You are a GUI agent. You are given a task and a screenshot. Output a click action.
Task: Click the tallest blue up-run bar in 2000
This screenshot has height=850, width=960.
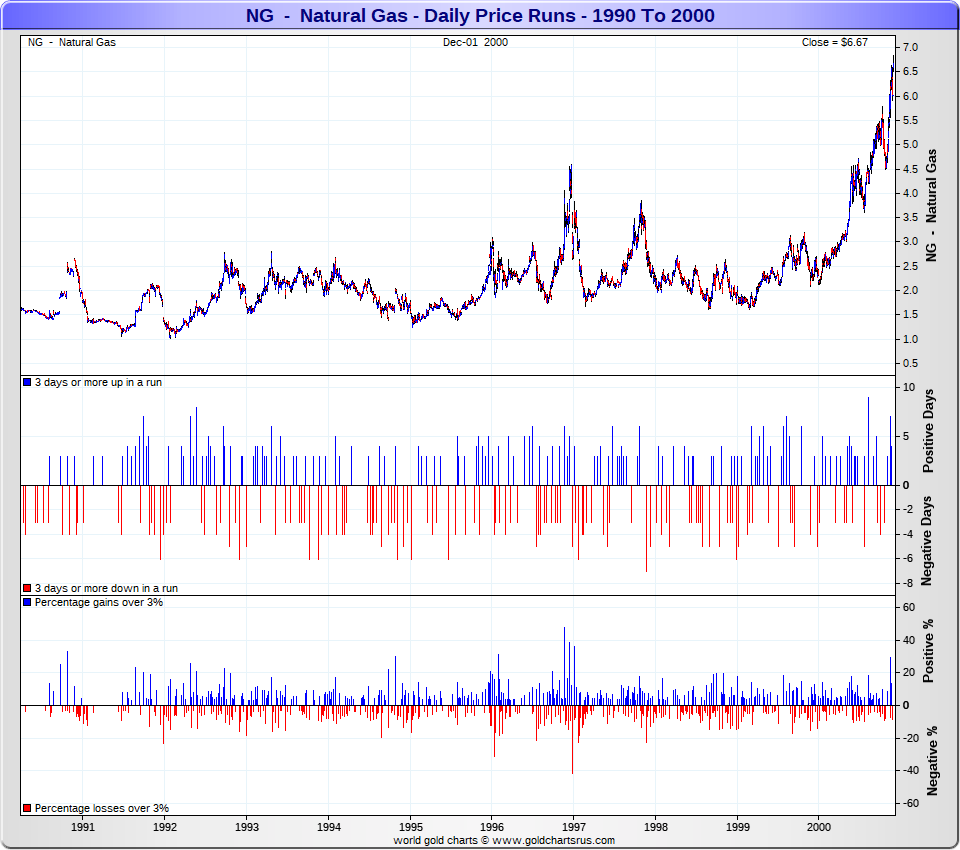[868, 441]
